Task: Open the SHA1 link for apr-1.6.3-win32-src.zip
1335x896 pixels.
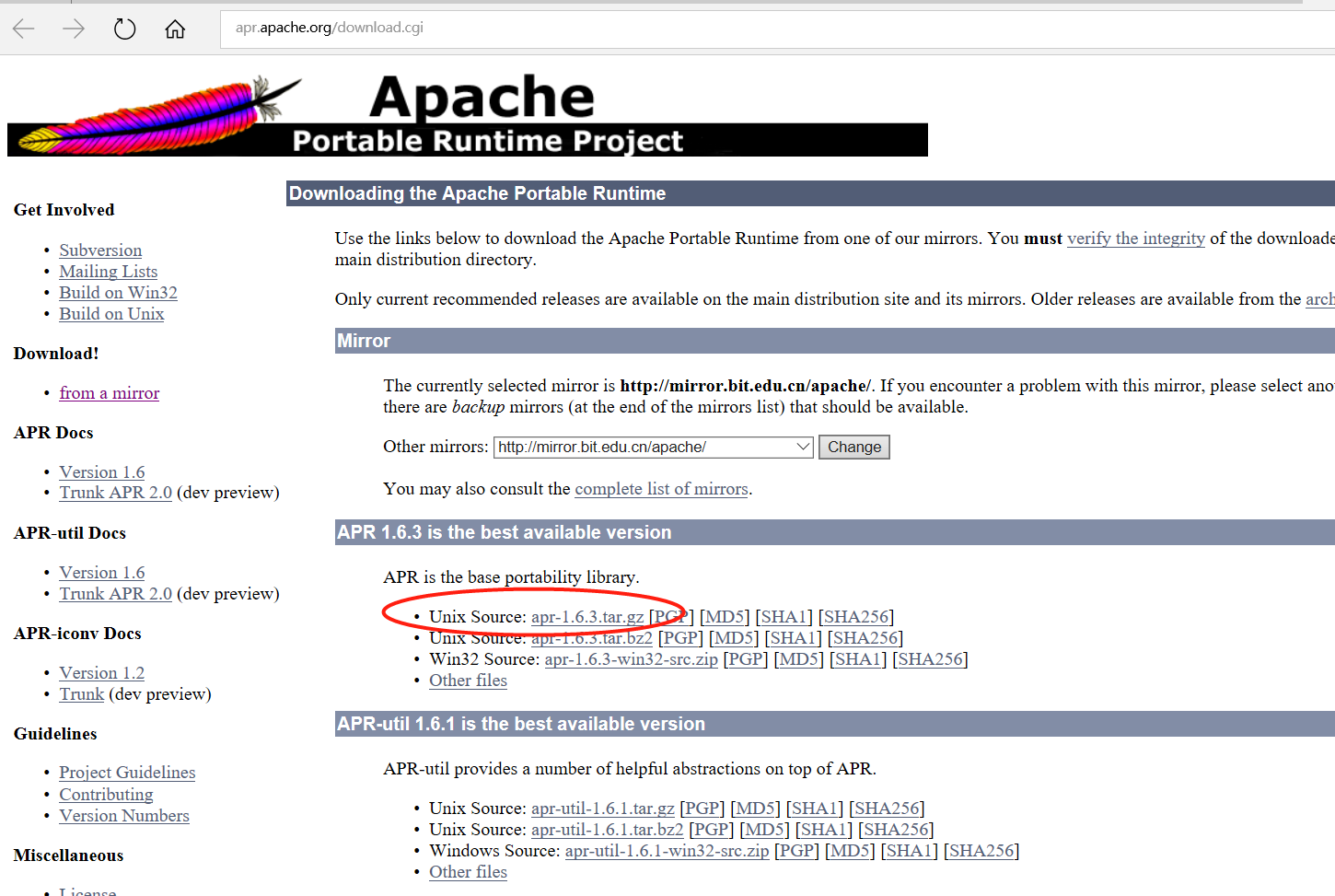Action: (858, 659)
